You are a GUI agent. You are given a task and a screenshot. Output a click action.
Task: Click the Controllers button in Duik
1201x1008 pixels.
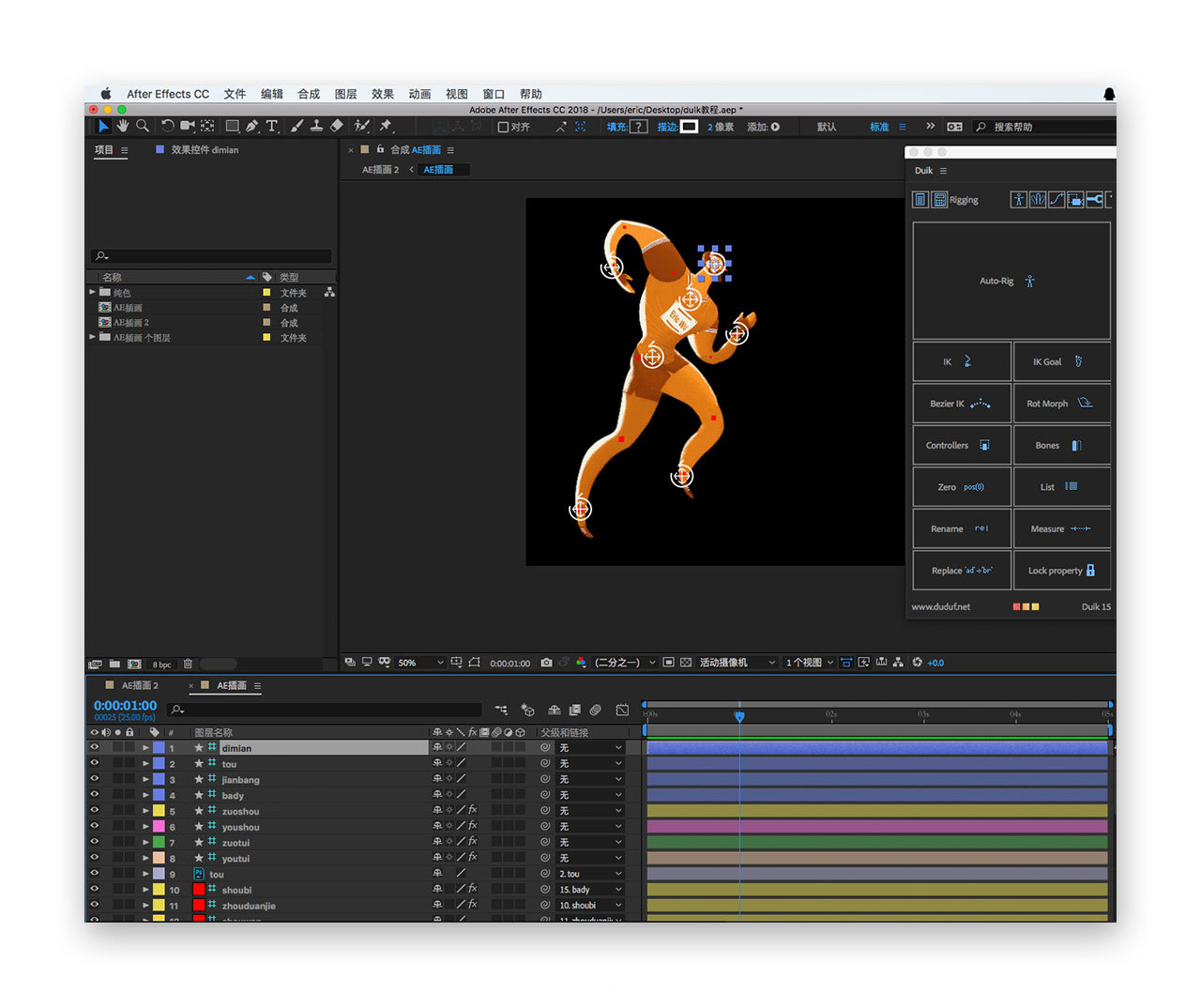(962, 446)
